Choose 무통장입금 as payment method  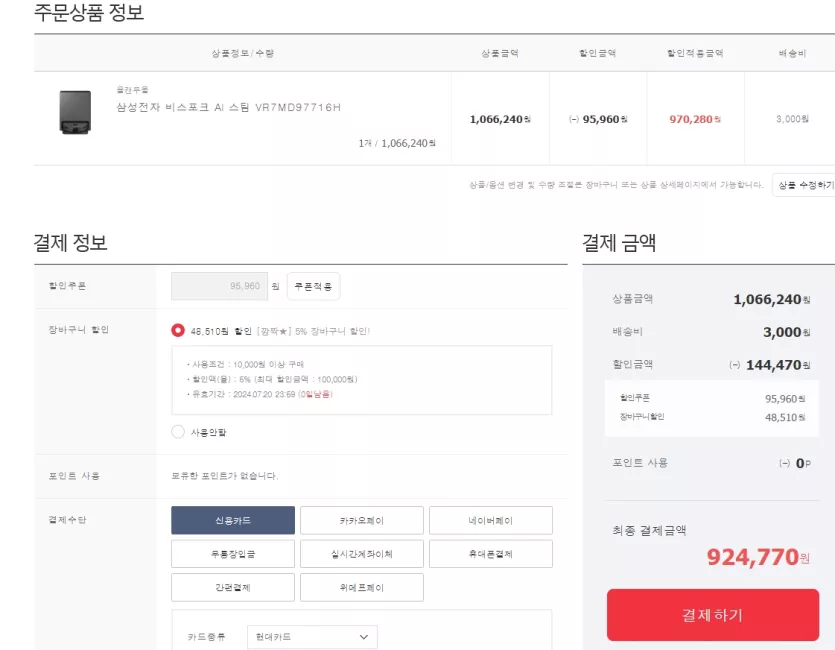tap(233, 554)
